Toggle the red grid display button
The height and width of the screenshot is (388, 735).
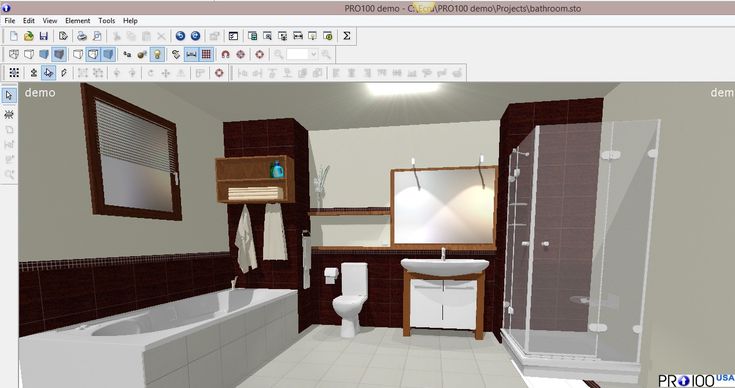(x=206, y=54)
